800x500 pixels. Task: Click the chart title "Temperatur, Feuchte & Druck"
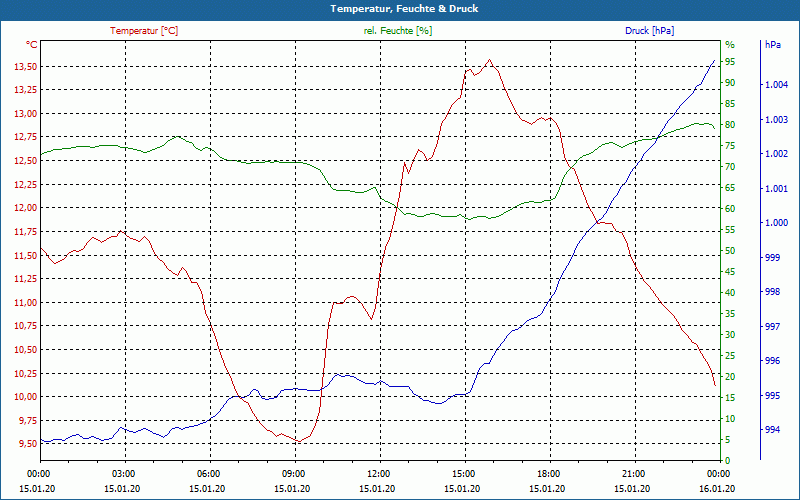(404, 9)
